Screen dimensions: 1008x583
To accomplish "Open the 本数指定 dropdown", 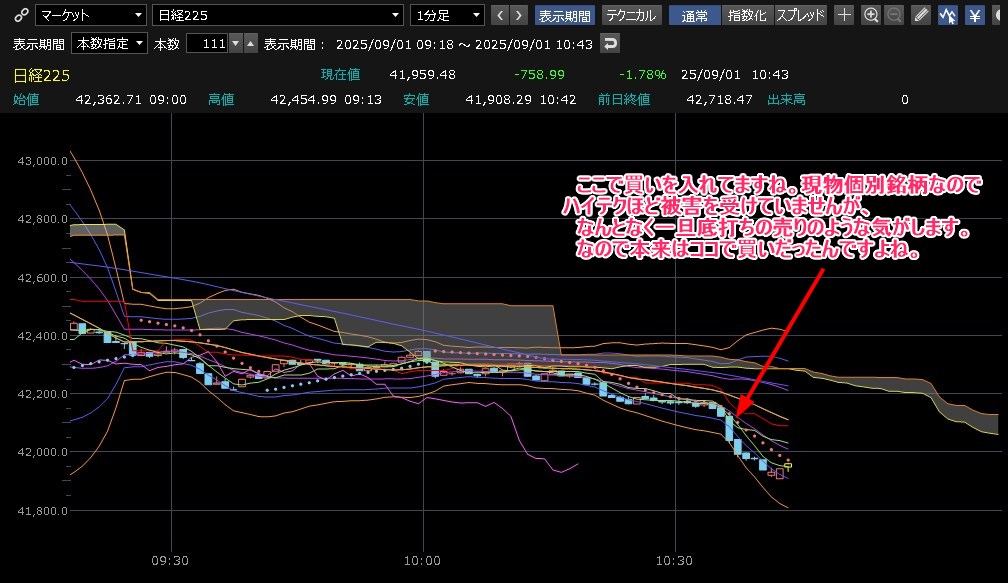I will tap(109, 43).
